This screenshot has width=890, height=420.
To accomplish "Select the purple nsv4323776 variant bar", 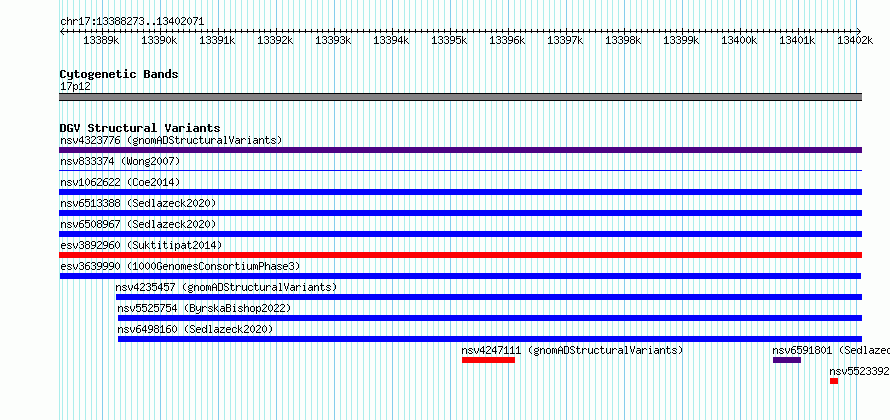I will (x=460, y=150).
